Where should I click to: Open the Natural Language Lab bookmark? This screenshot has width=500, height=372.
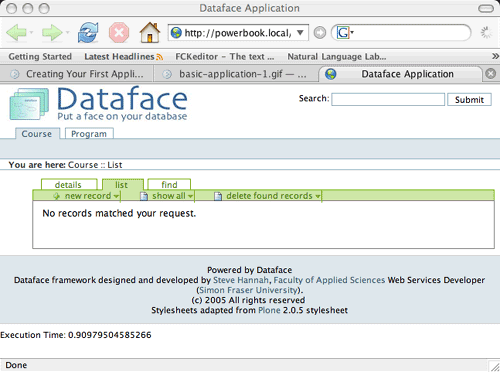337,57
